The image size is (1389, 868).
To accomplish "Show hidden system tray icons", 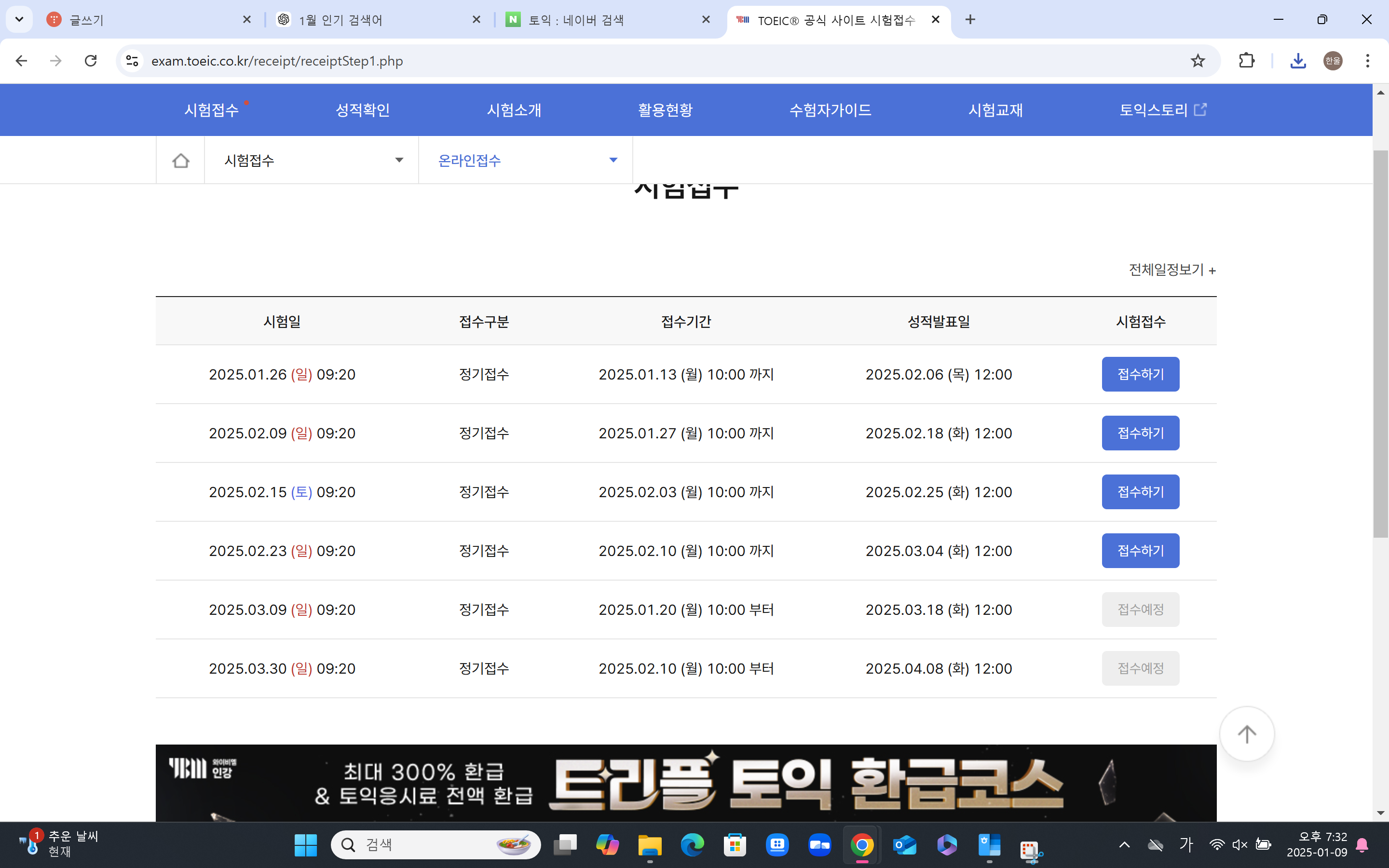I will point(1124,844).
